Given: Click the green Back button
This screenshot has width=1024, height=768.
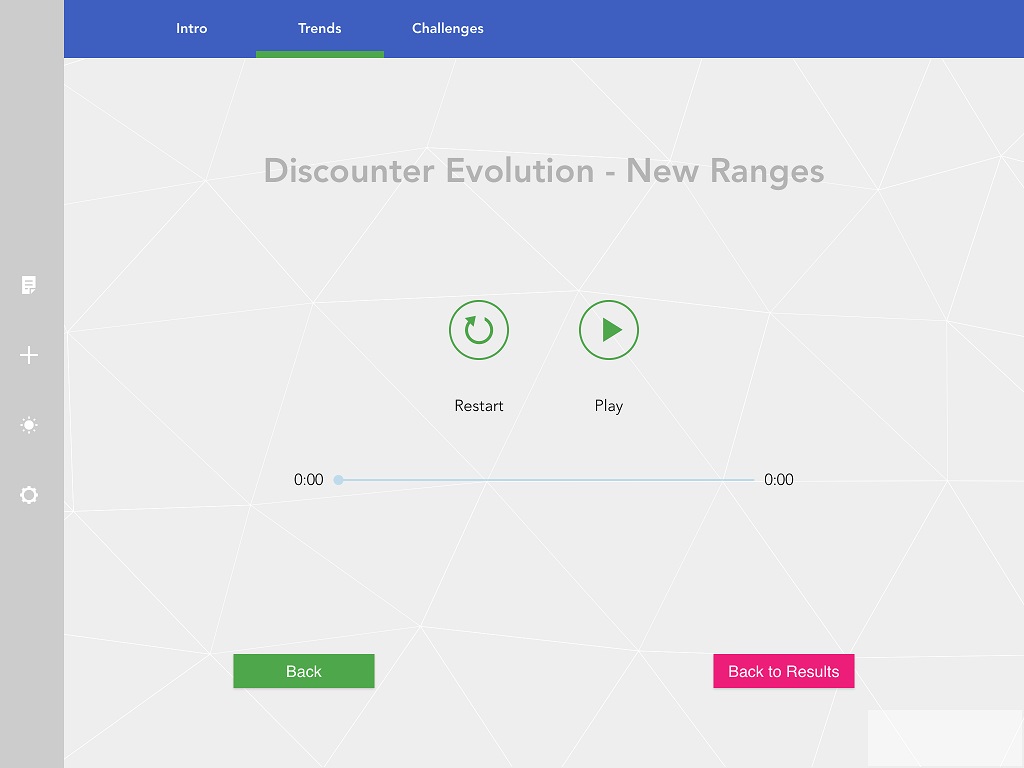Looking at the screenshot, I should click(304, 671).
